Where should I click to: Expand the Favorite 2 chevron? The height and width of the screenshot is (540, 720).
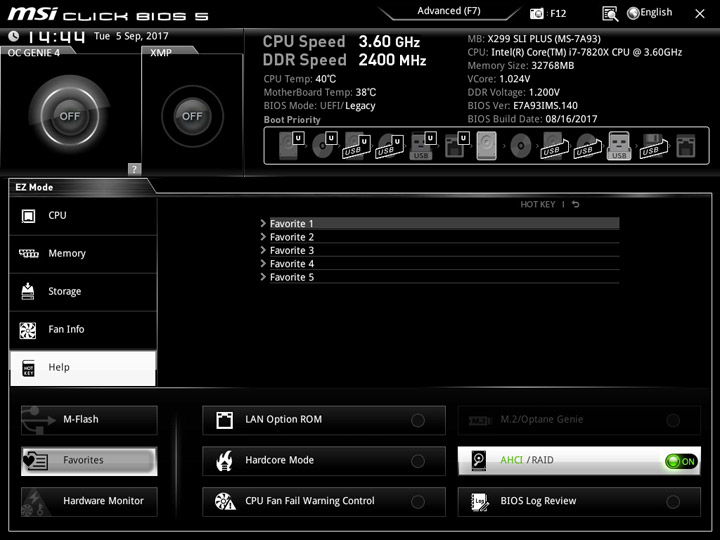click(x=263, y=236)
